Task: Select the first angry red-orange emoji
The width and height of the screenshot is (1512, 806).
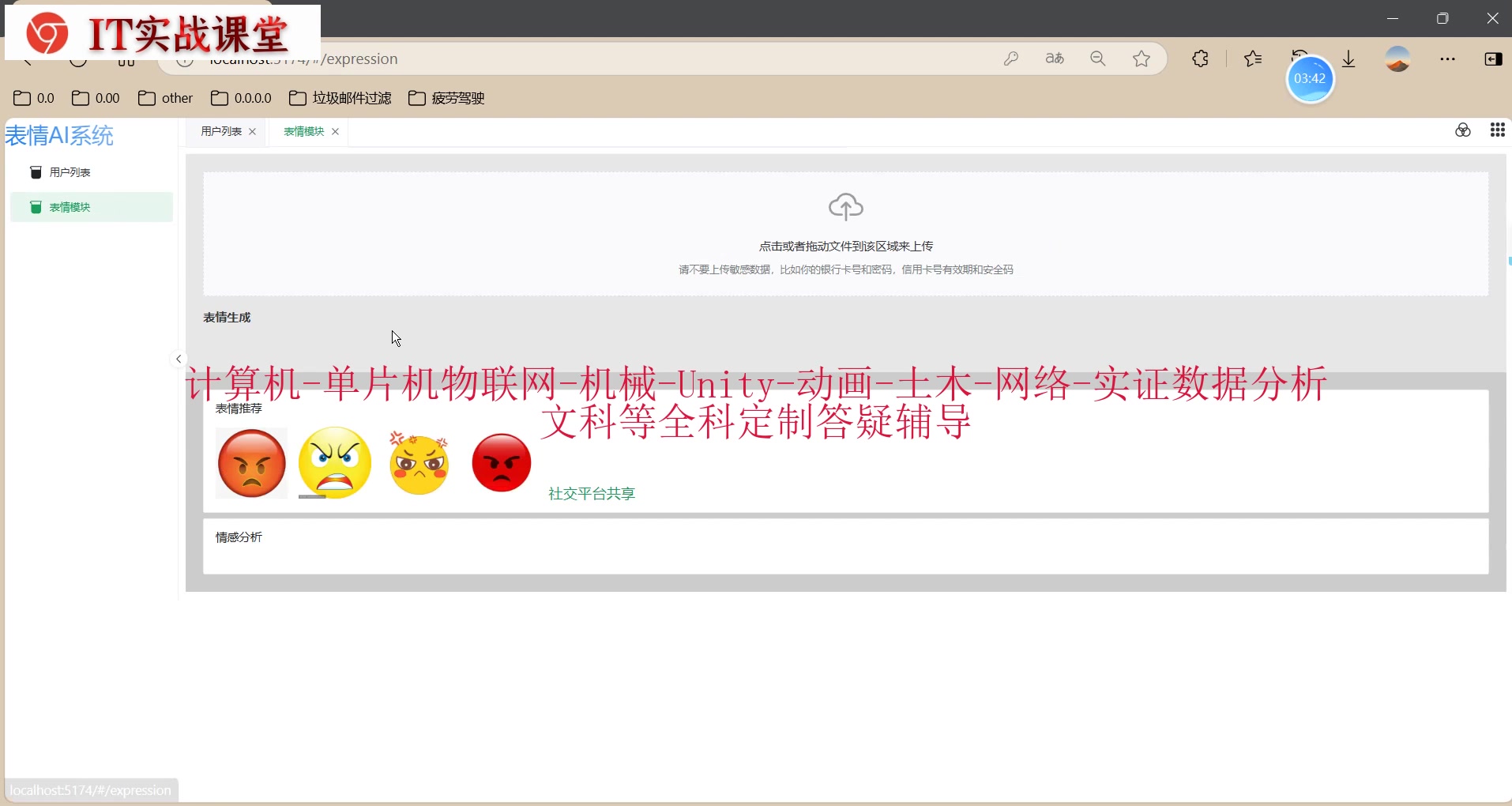Action: tap(252, 463)
